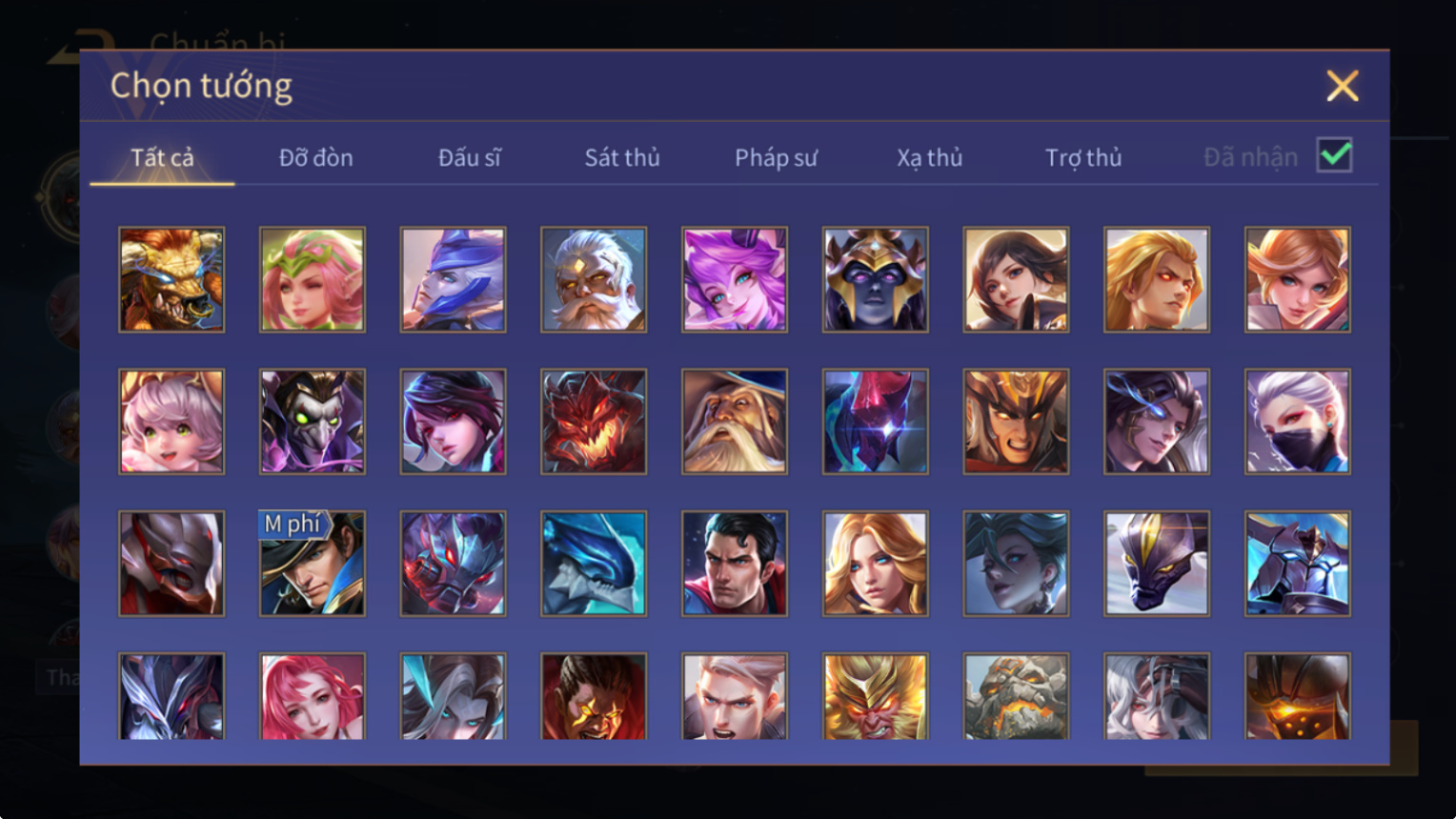Pick the stone golem hero portrait
Screen dimensions: 1456x819
(x=1016, y=697)
